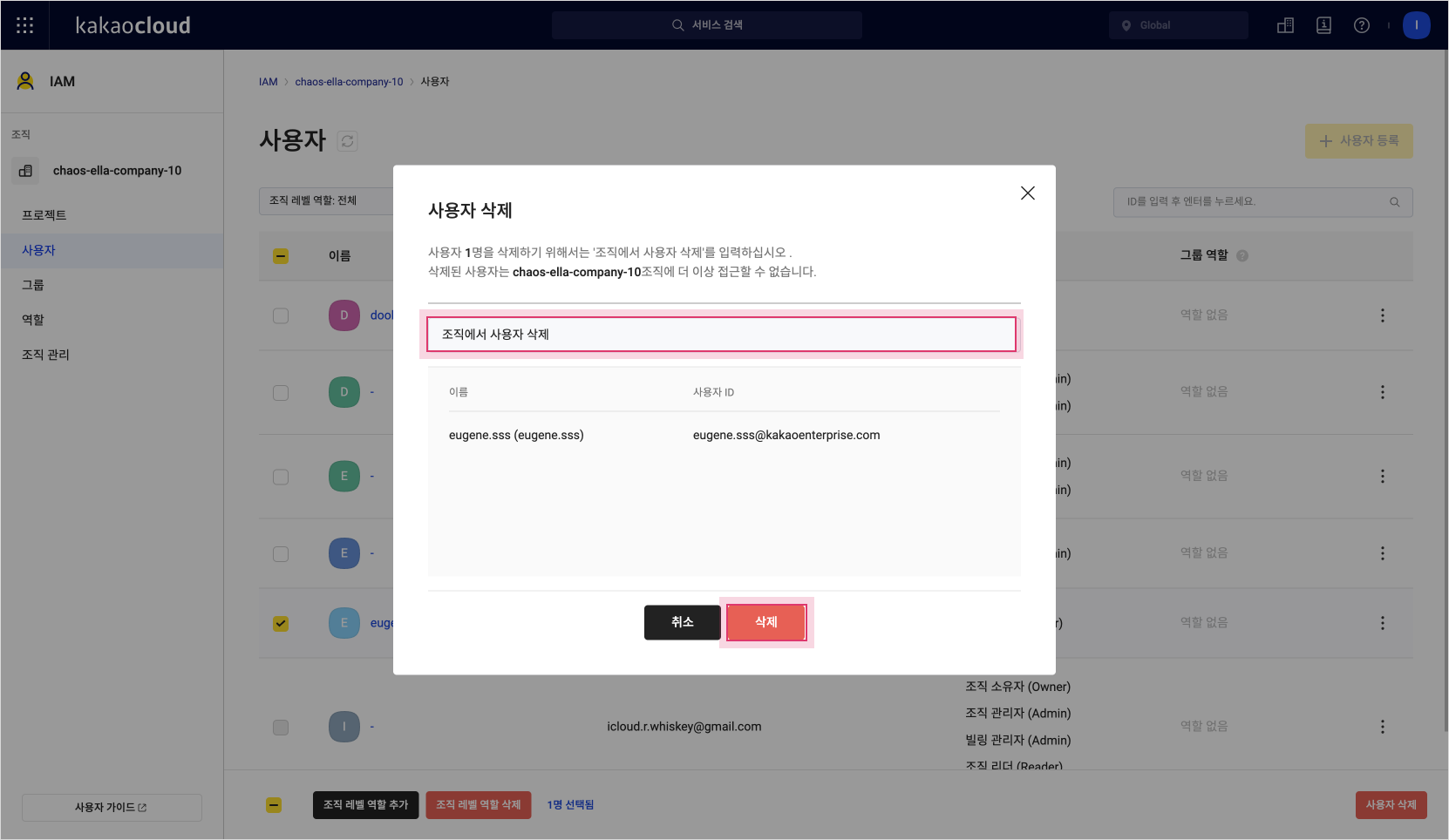Open the 사용자 가이드 link
Viewport: 1449px width, 840px height.
pos(112,808)
